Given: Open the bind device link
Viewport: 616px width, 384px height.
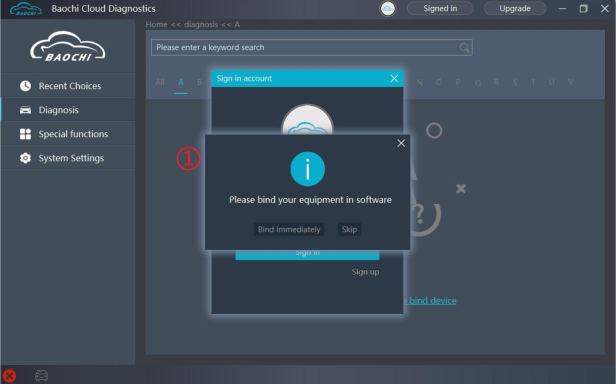Looking at the screenshot, I should click(x=430, y=301).
